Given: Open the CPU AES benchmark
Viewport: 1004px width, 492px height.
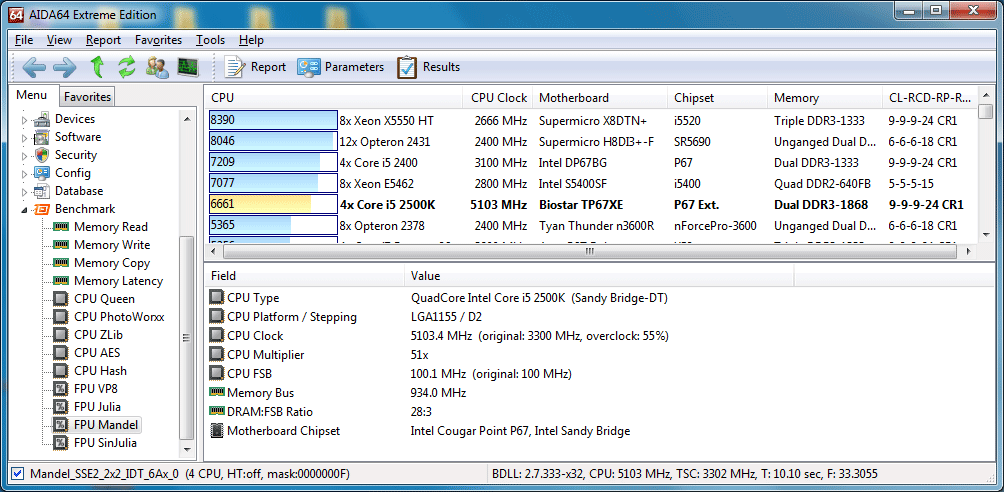Looking at the screenshot, I should (x=97, y=352).
